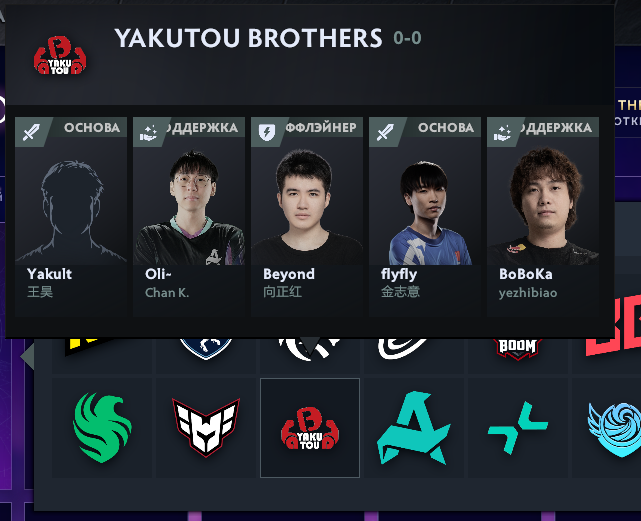This screenshot has height=521, width=641.
Task: Click the sword core role icon on Yakult
Action: click(x=31, y=132)
